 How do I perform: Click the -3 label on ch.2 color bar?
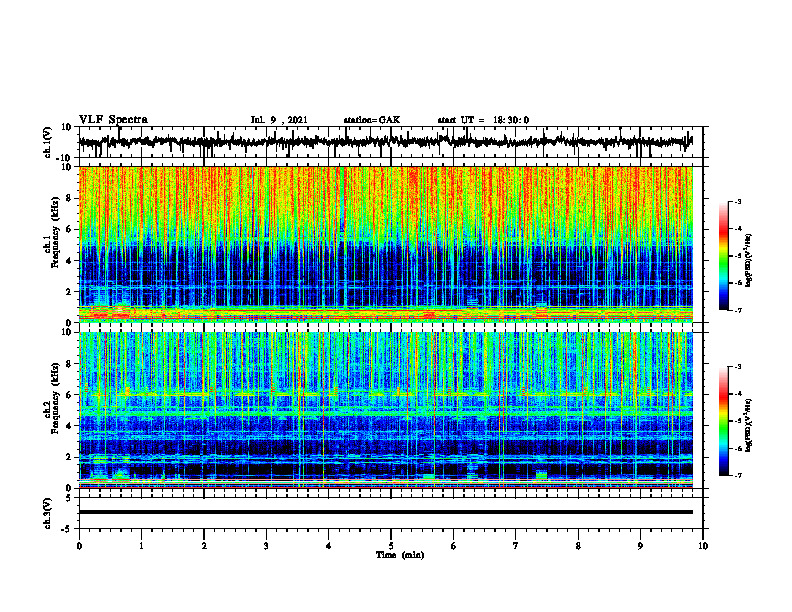[737, 367]
